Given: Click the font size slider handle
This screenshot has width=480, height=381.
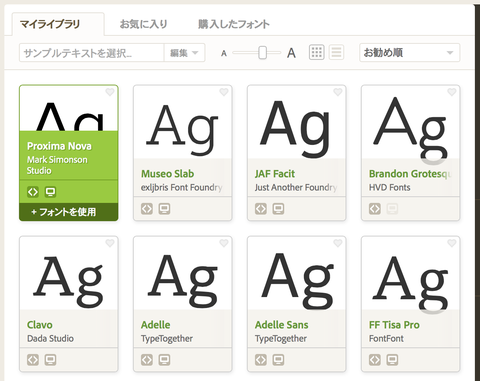Looking at the screenshot, I should (x=263, y=53).
